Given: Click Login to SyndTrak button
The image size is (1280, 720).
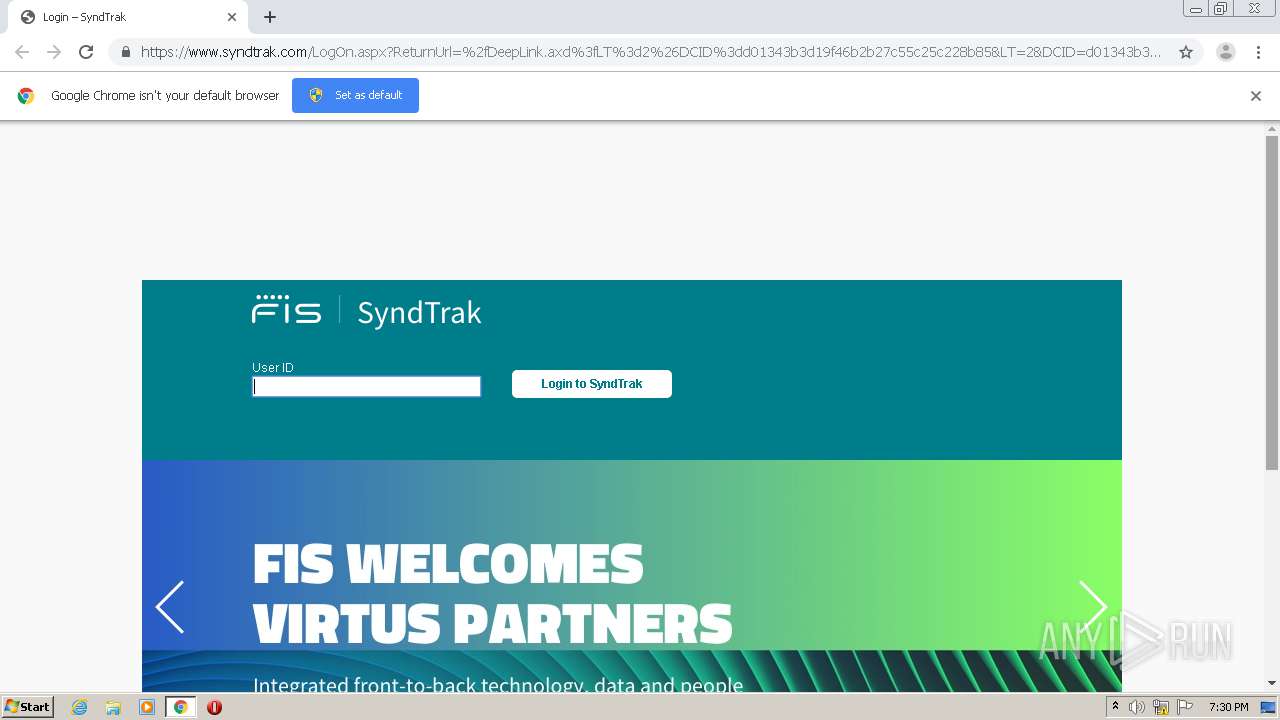Looking at the screenshot, I should [592, 384].
